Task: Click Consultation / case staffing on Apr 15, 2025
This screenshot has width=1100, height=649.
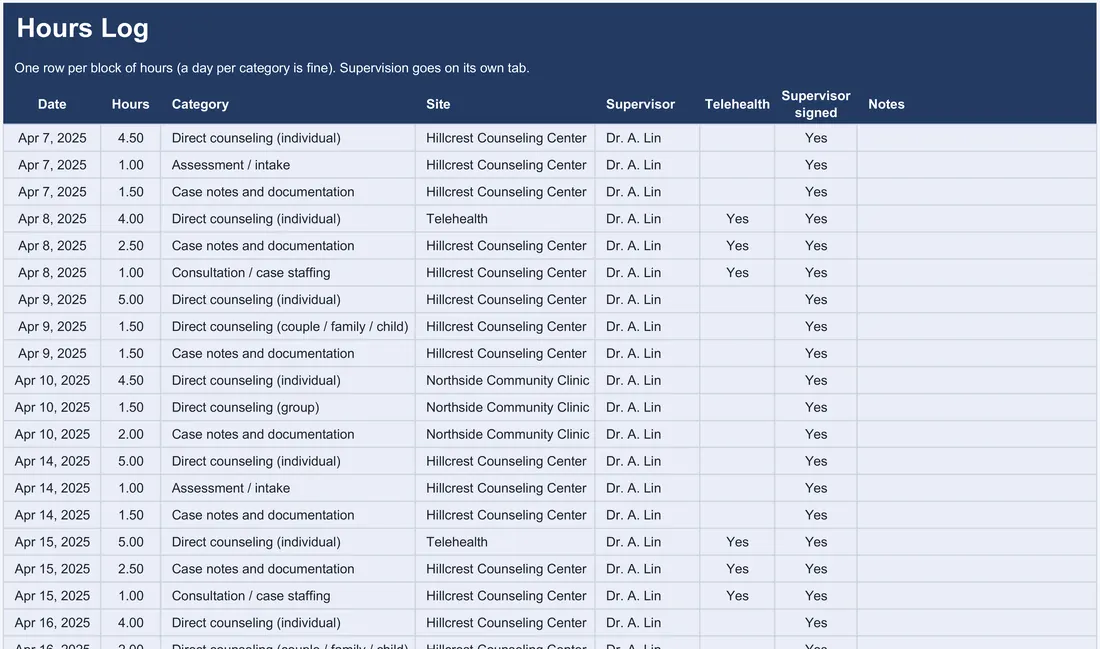Action: coord(288,596)
